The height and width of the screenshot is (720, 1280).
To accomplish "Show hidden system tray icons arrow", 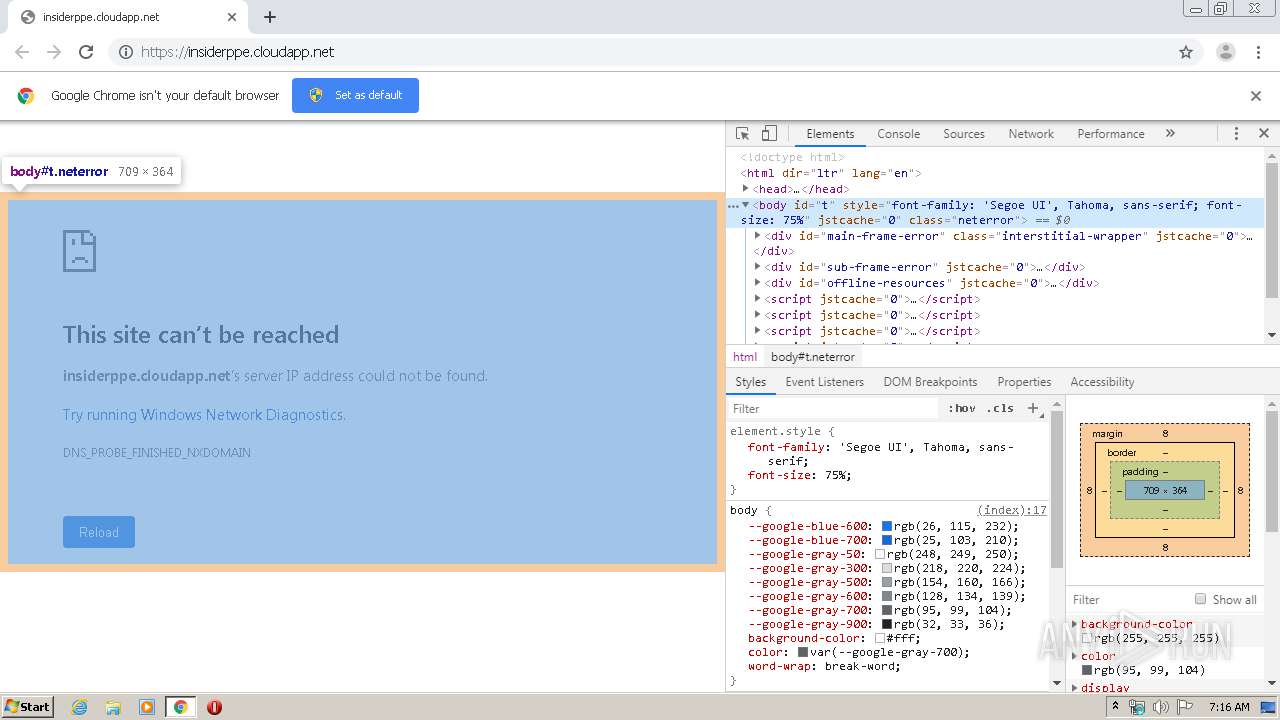I will click(1116, 707).
